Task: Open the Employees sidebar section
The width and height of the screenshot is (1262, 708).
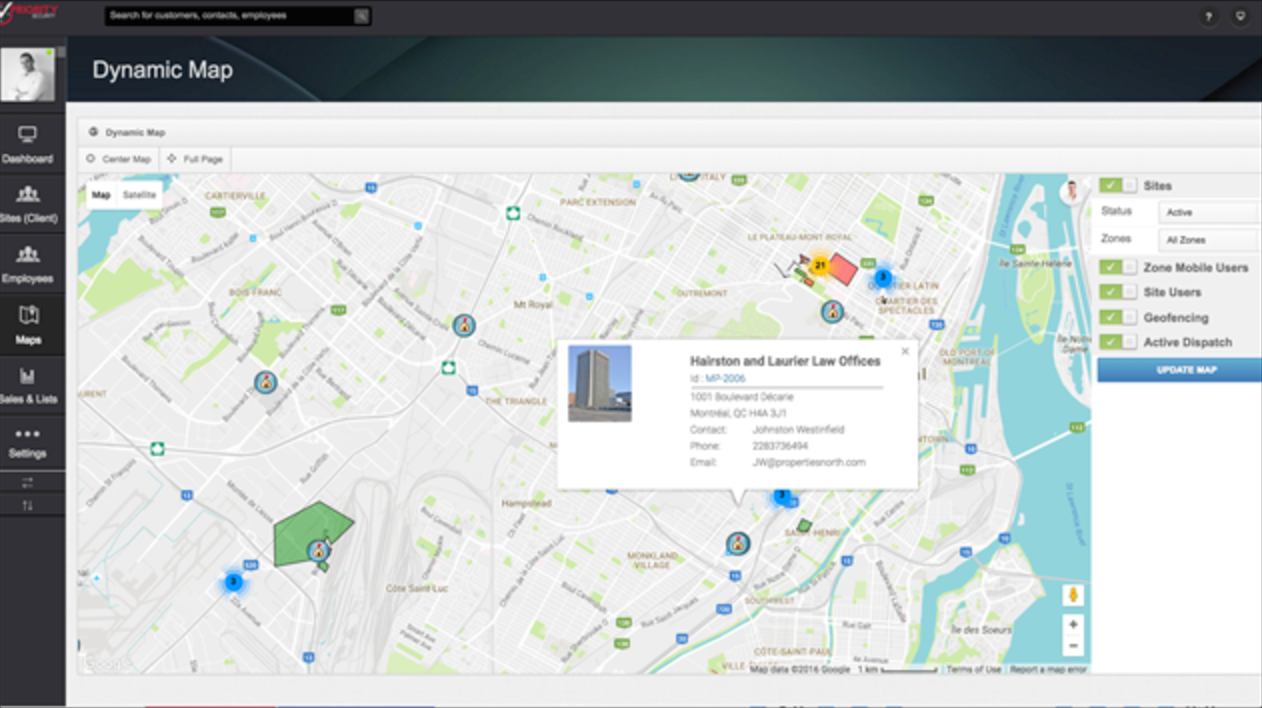Action: 28,265
